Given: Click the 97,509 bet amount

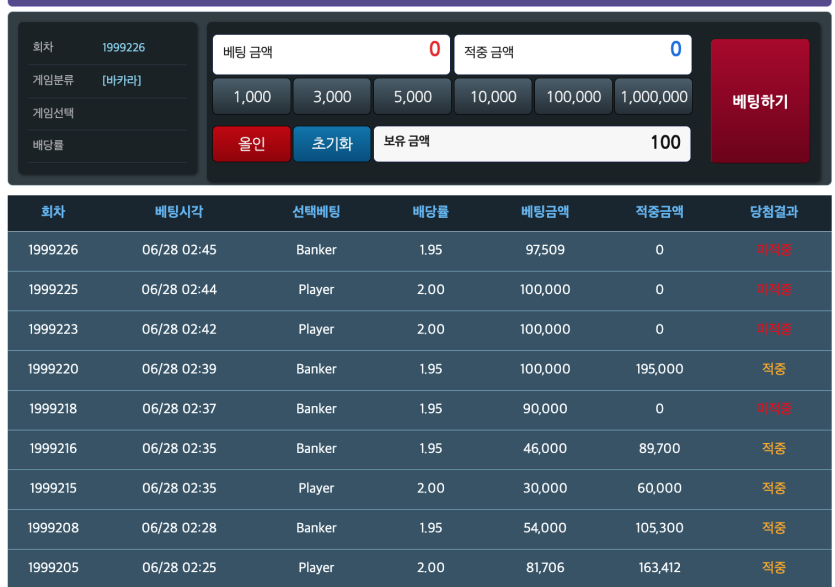Looking at the screenshot, I should coord(545,250).
